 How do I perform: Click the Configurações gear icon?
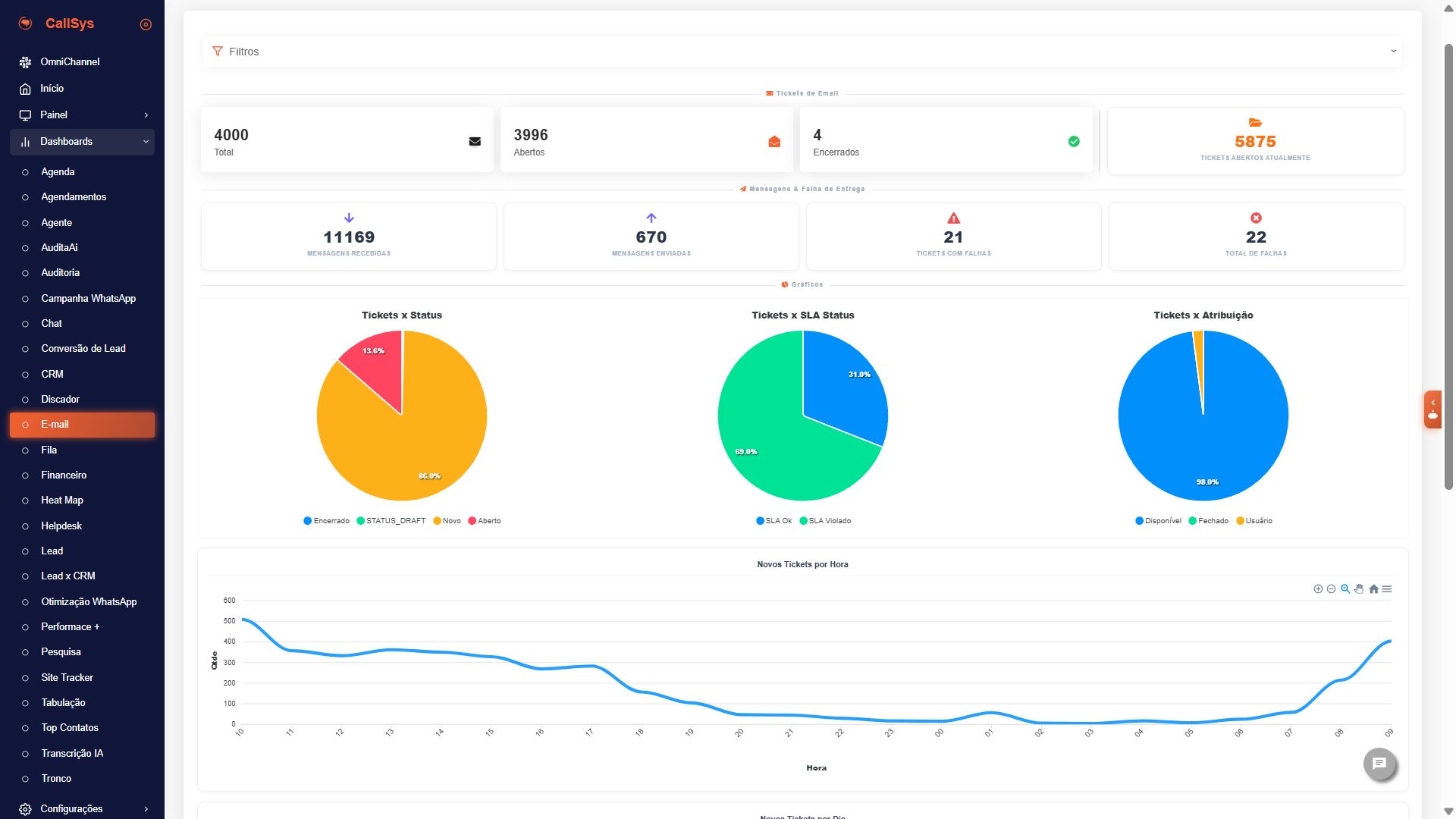25,809
